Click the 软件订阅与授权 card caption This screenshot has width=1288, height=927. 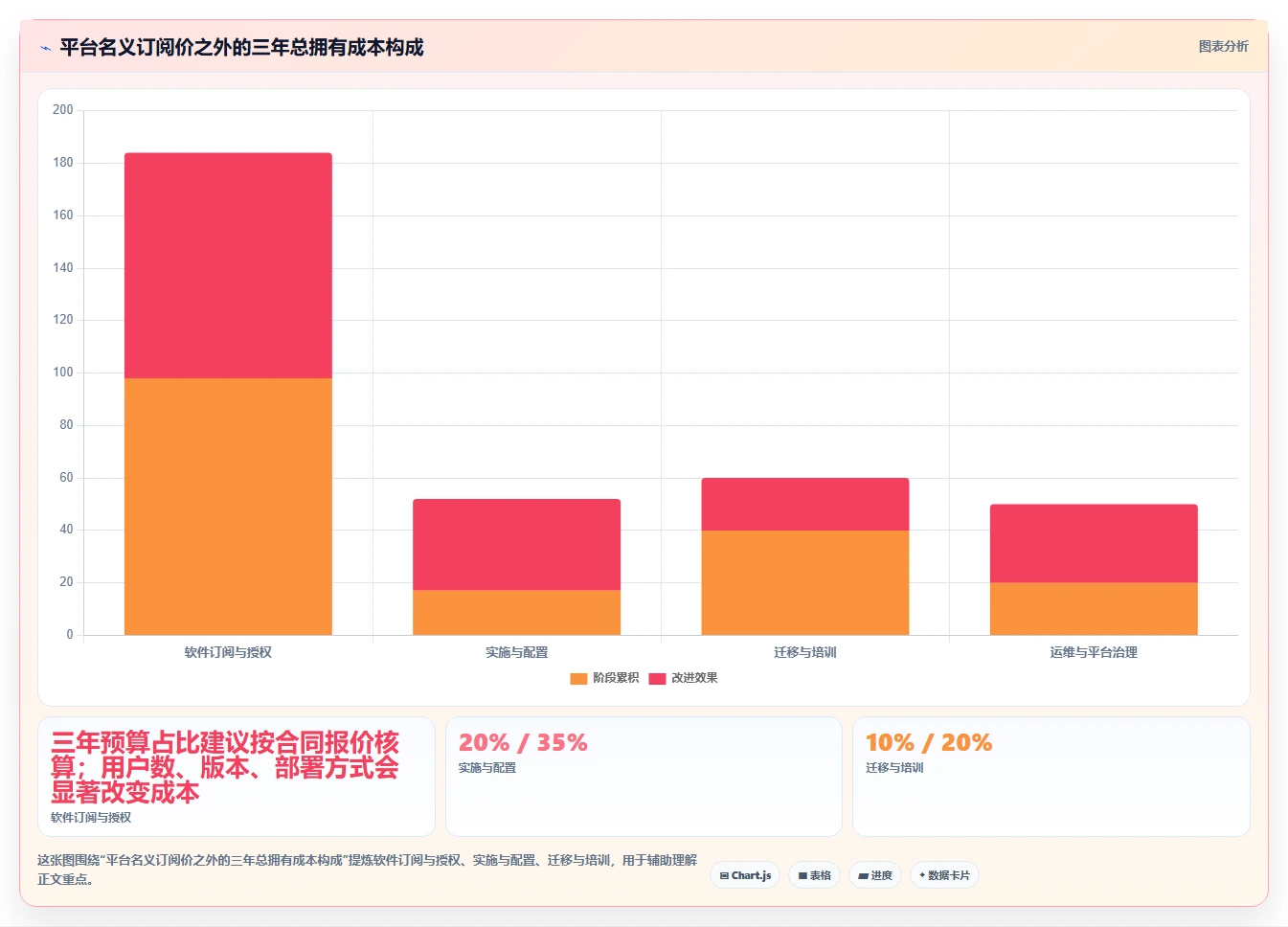pyautogui.click(x=91, y=818)
